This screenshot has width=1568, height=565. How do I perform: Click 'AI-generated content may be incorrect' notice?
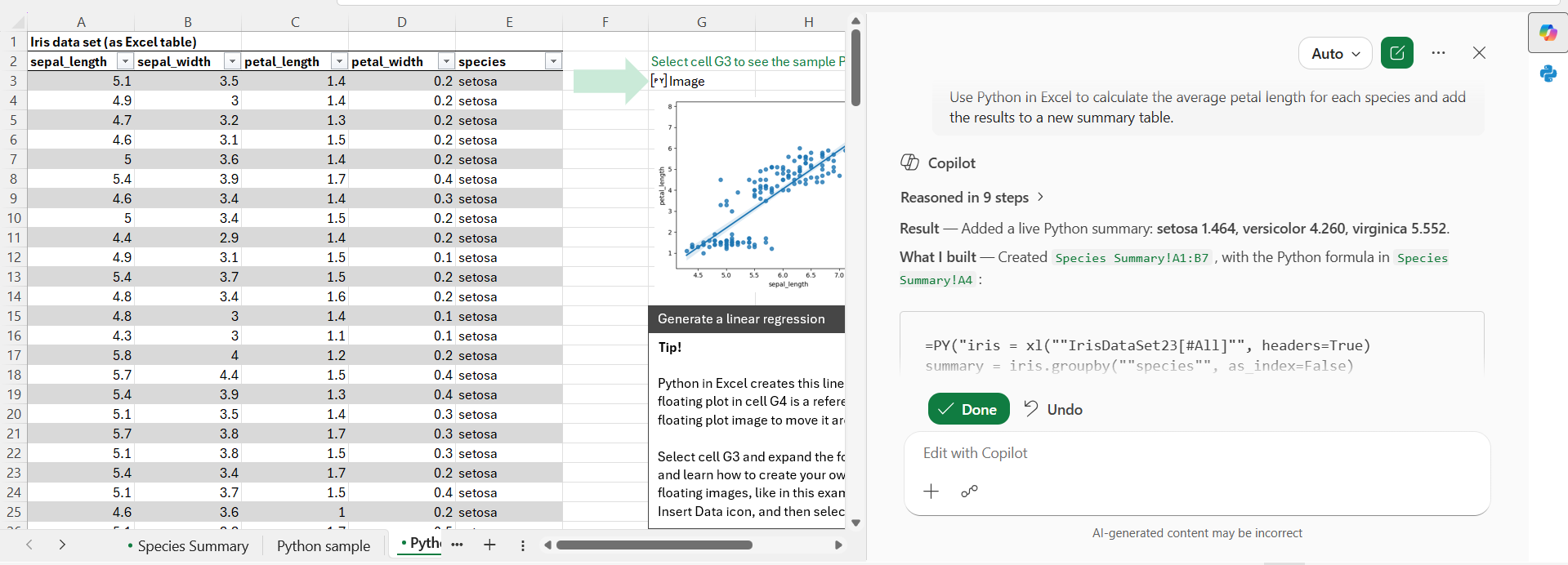click(x=1197, y=533)
